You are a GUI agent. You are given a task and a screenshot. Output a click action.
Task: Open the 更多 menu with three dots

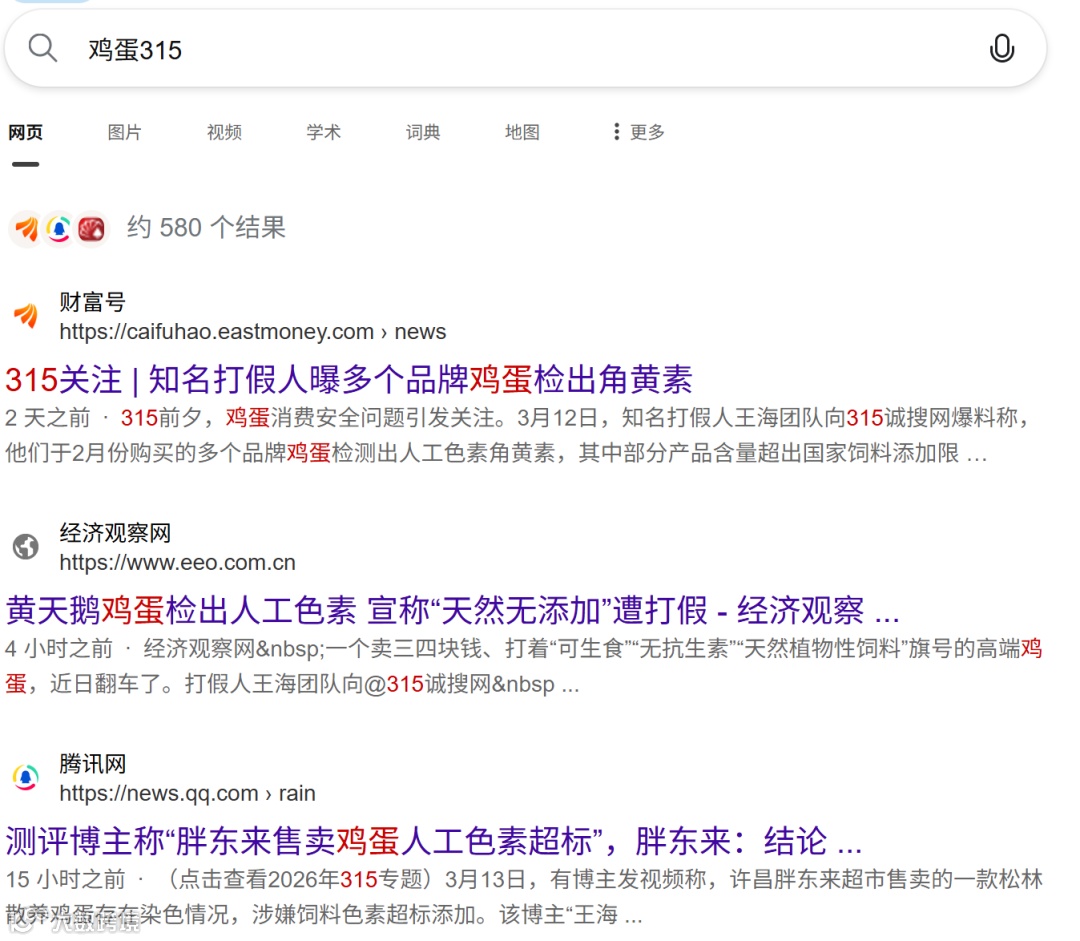click(638, 132)
